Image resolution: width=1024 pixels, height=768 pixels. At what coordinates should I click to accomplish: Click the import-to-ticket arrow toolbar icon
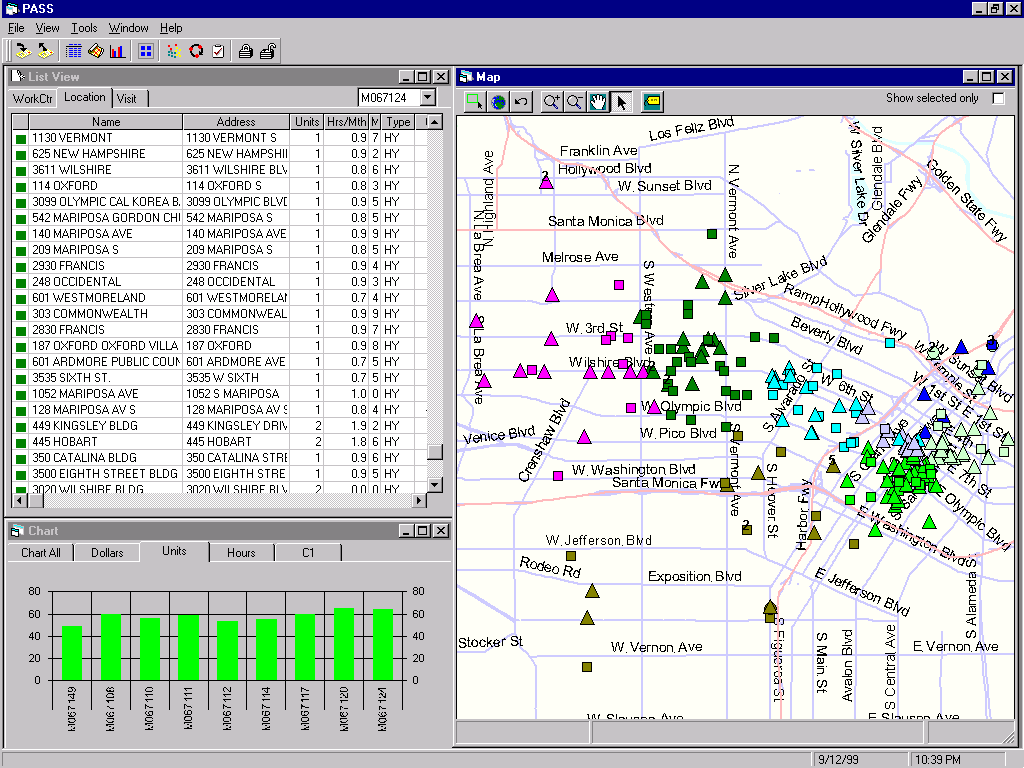(24, 51)
